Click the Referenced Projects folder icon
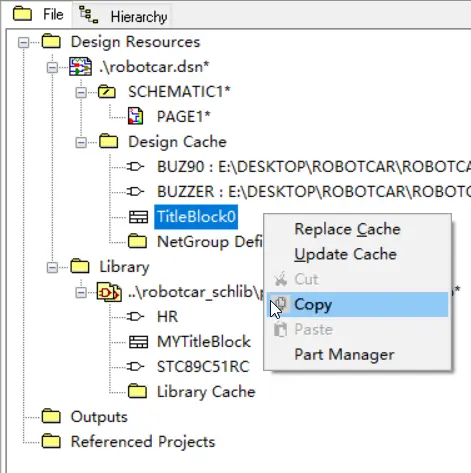The image size is (471, 473). (x=51, y=441)
